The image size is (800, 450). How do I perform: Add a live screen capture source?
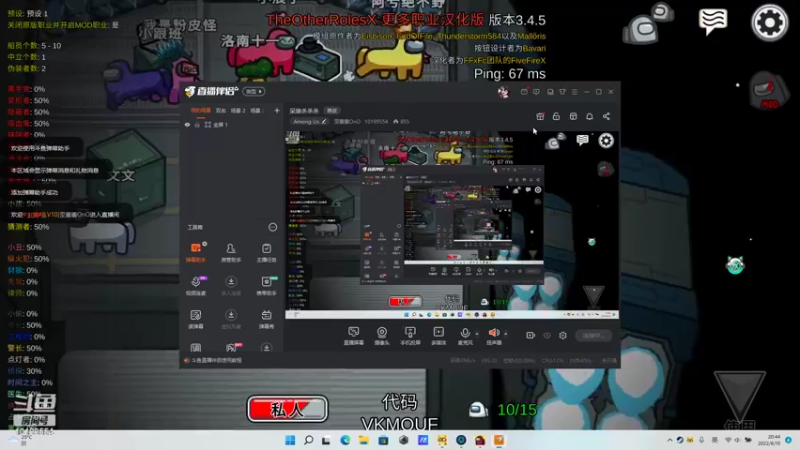(x=354, y=336)
